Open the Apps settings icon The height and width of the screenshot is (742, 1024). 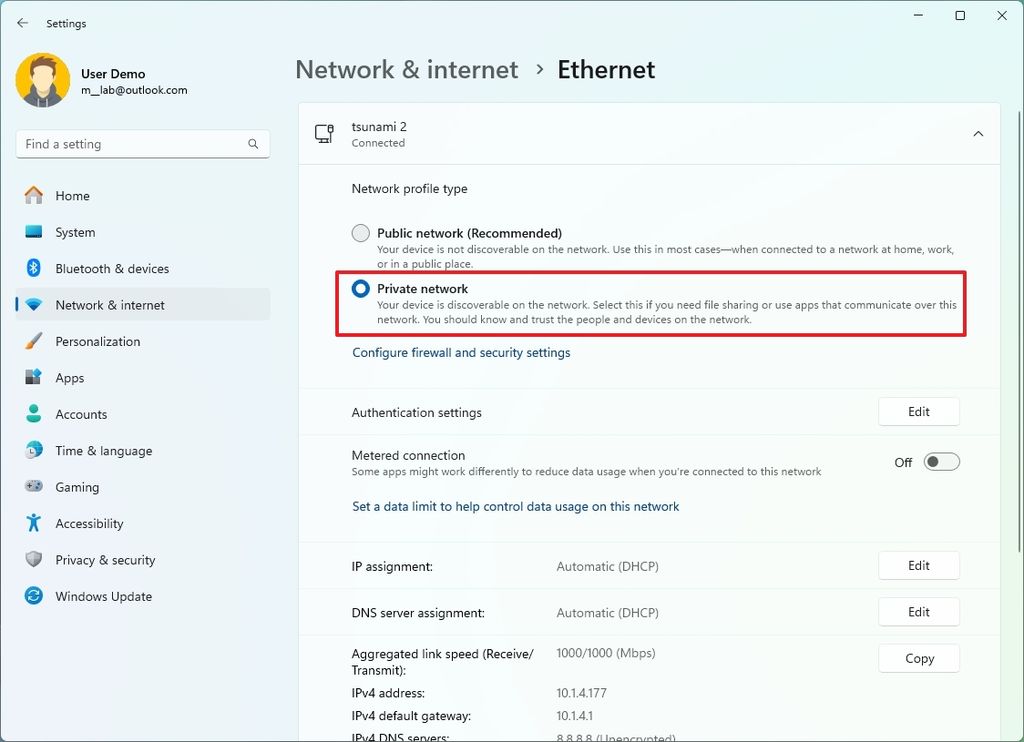(35, 377)
